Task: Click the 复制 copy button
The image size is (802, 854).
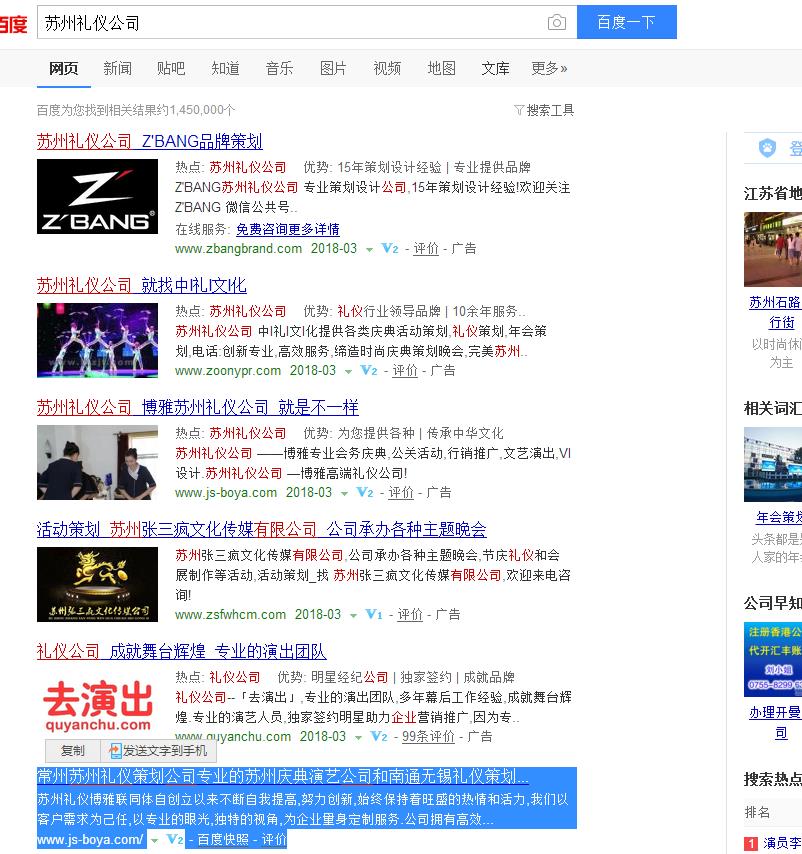Action: [73, 751]
